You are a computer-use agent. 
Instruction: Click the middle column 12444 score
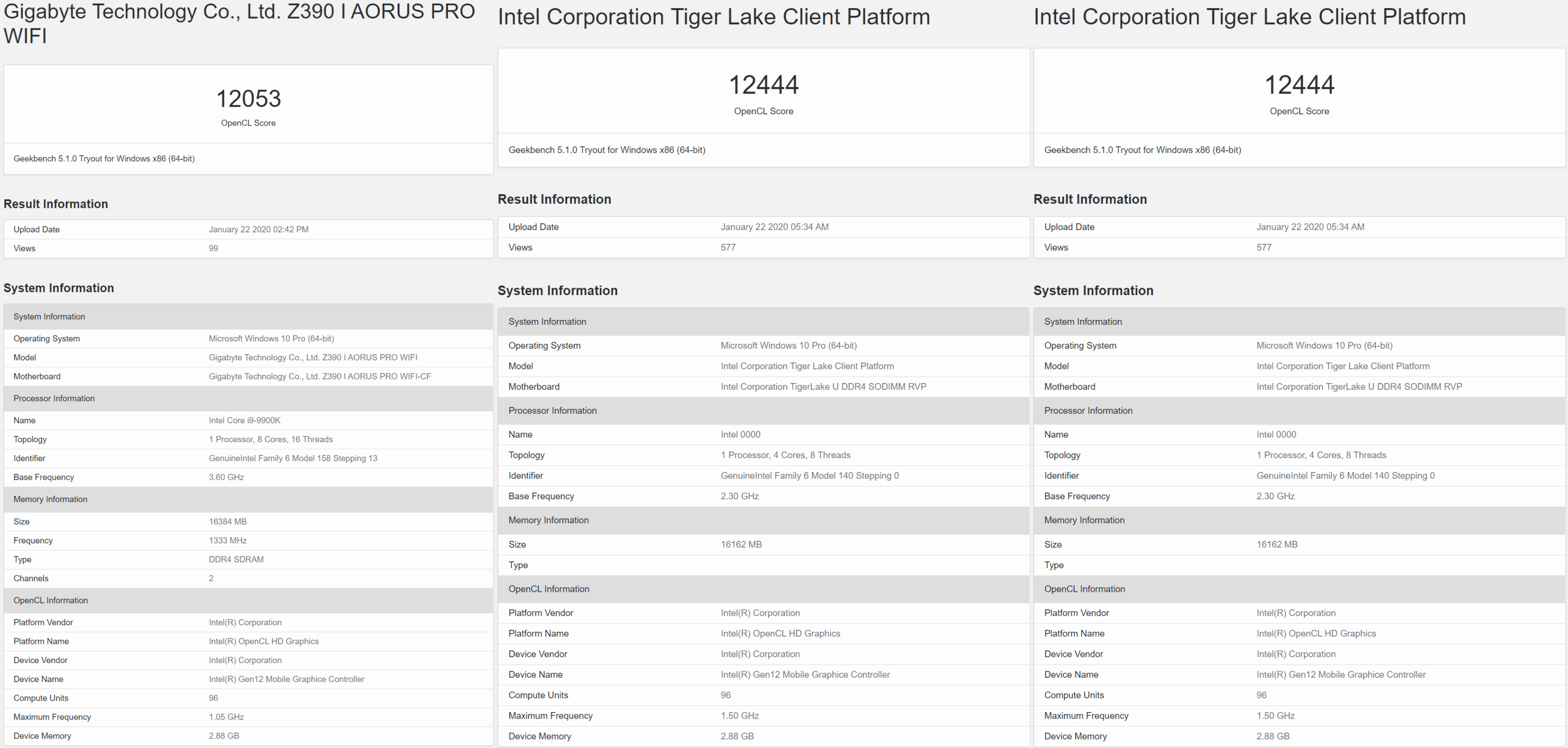[x=763, y=84]
